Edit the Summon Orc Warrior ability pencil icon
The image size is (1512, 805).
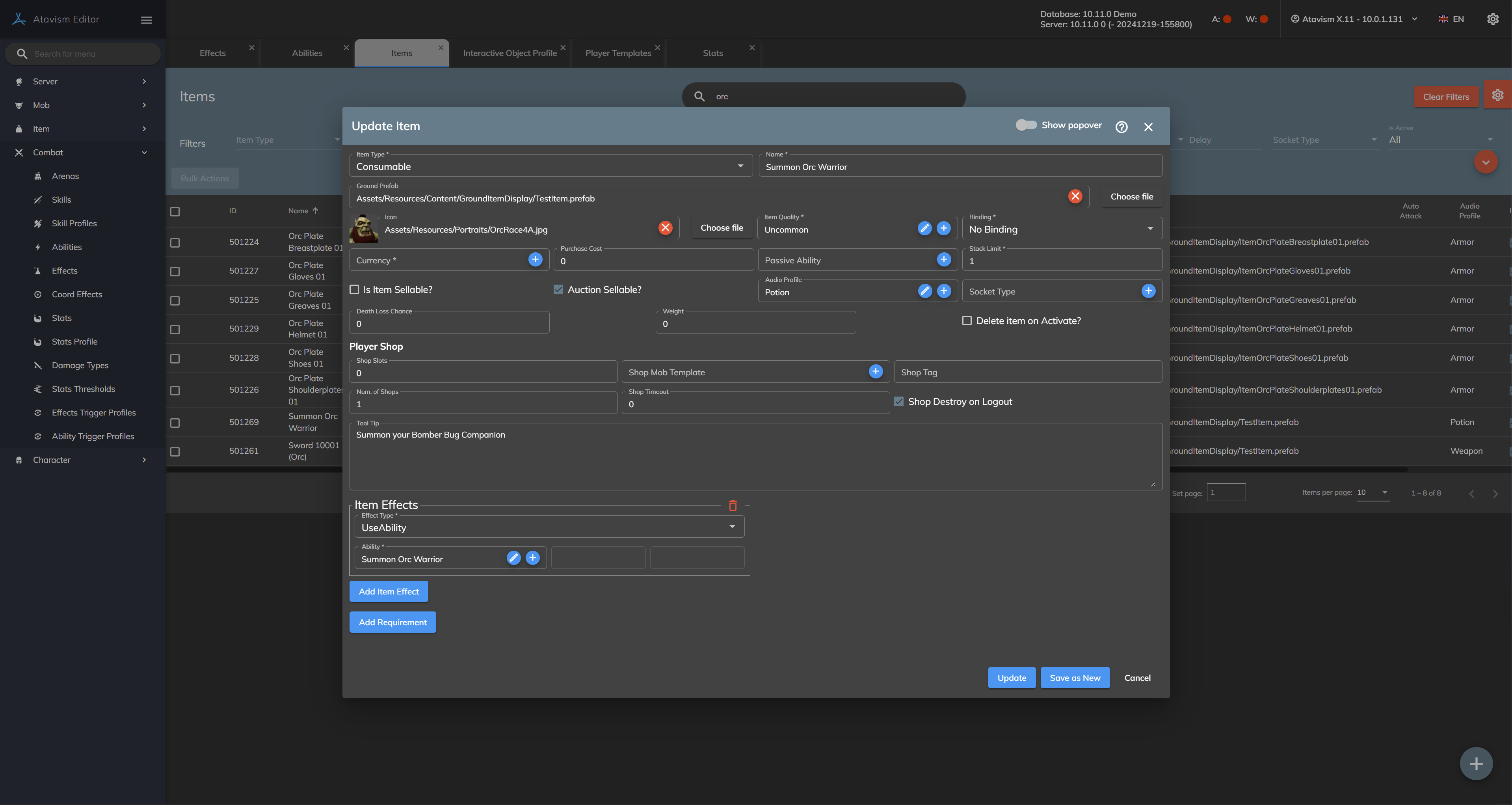click(x=513, y=558)
